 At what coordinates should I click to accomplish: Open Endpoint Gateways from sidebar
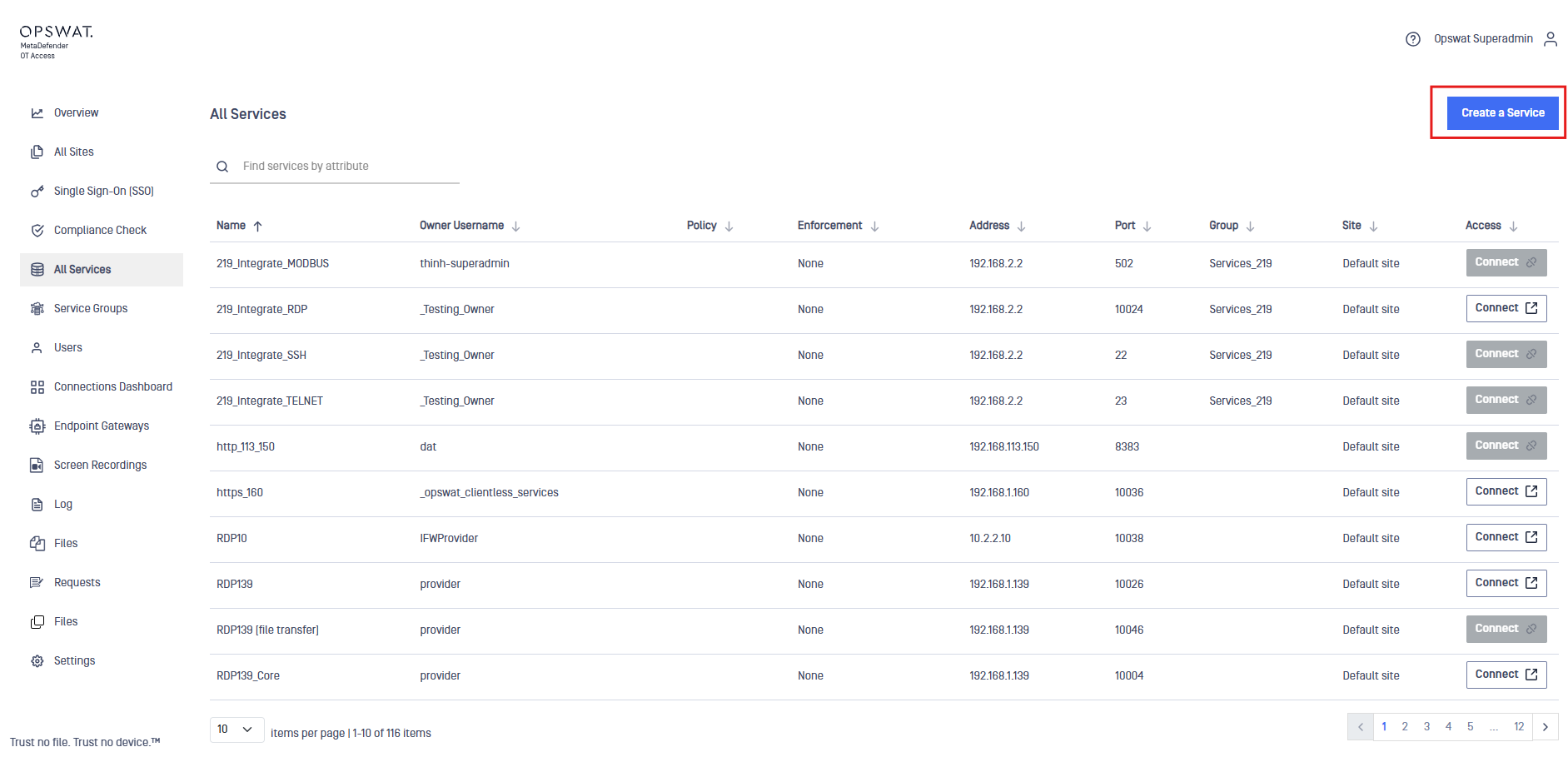(101, 426)
